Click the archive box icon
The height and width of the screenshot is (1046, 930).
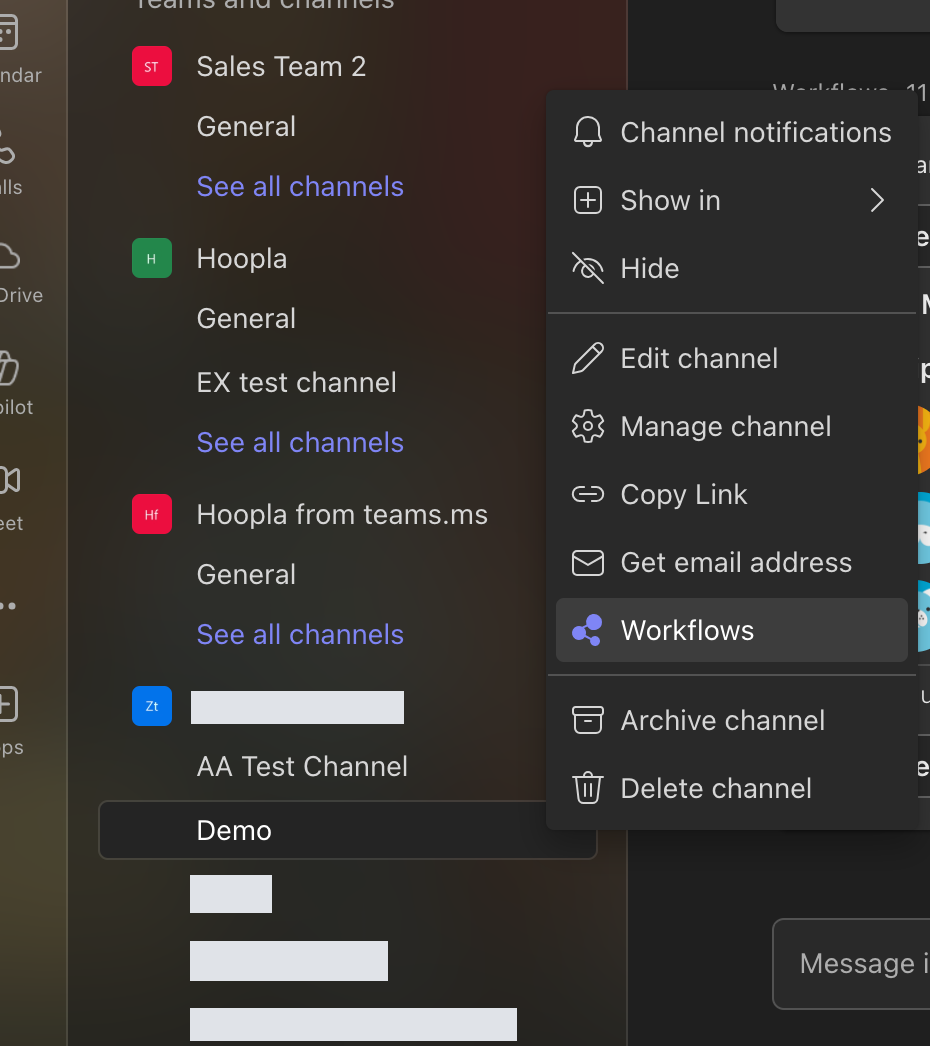587,720
